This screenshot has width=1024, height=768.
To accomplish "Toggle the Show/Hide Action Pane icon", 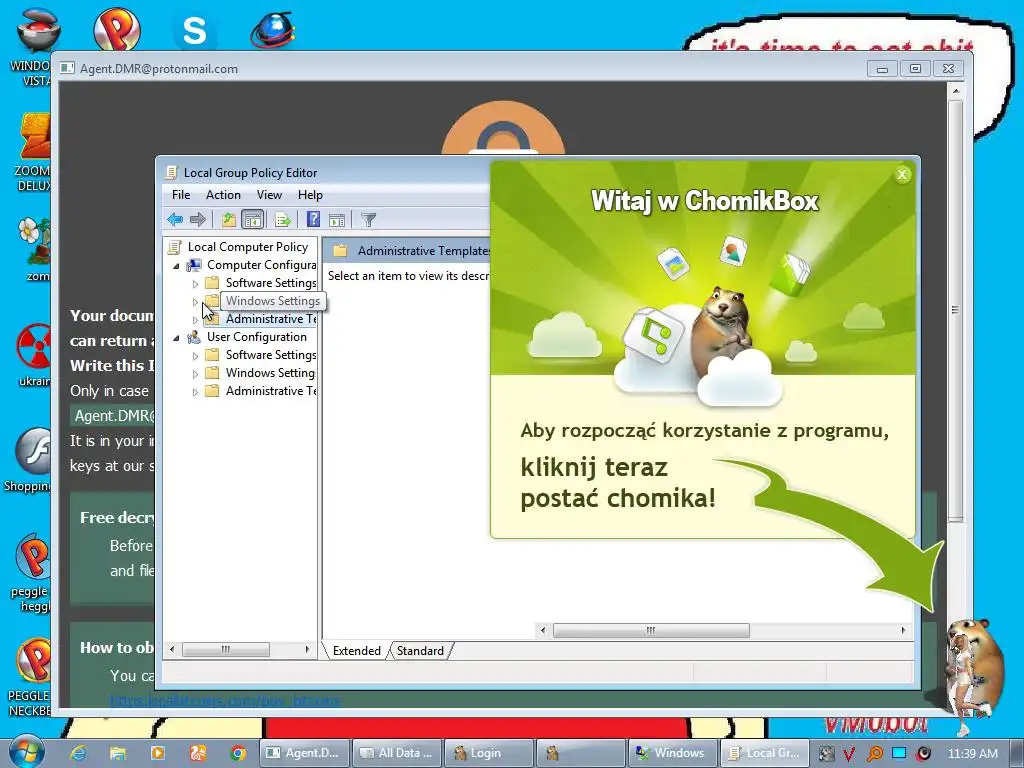I will 337,219.
